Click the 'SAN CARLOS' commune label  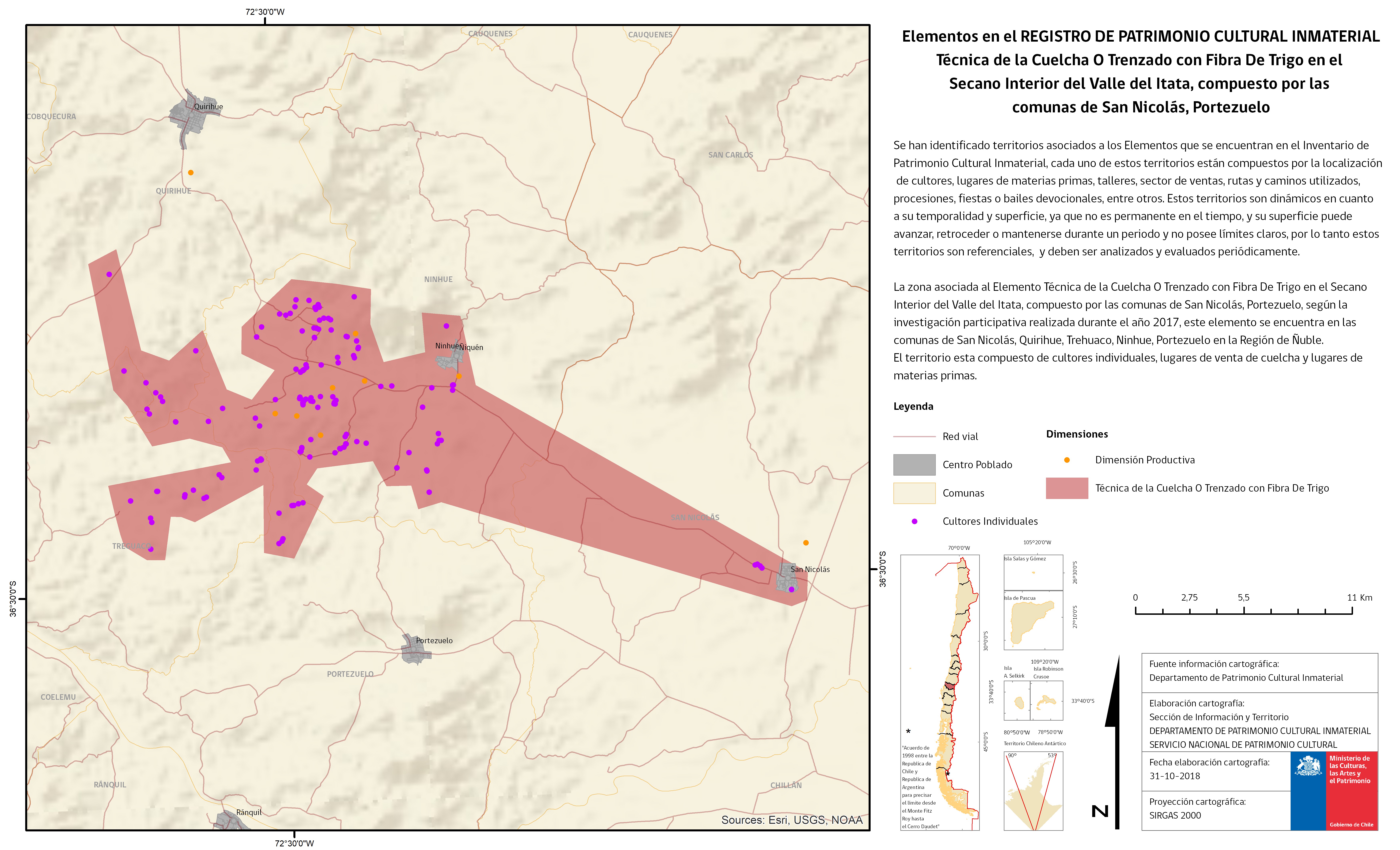tap(730, 155)
